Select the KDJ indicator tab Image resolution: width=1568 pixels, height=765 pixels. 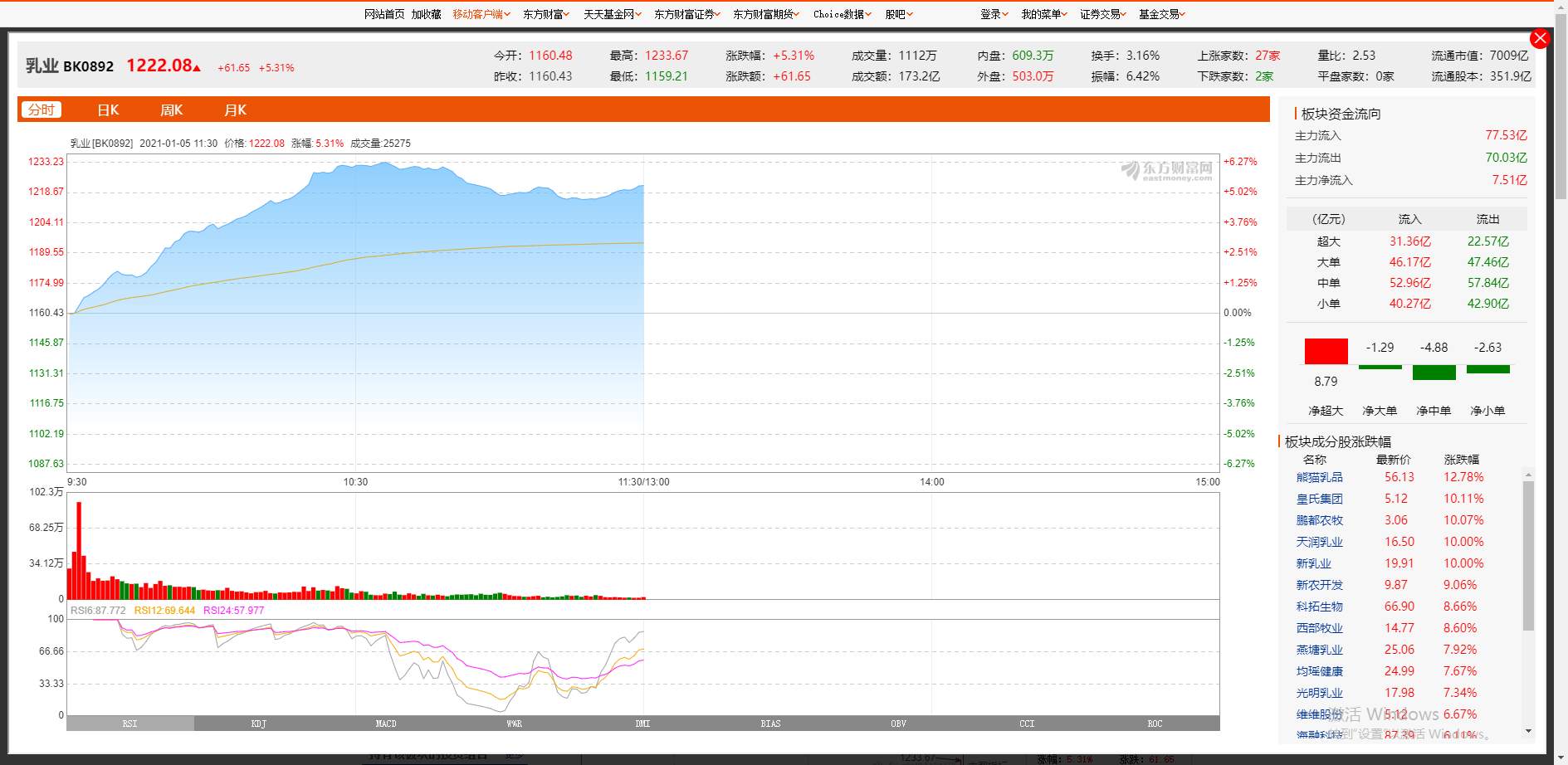258,724
